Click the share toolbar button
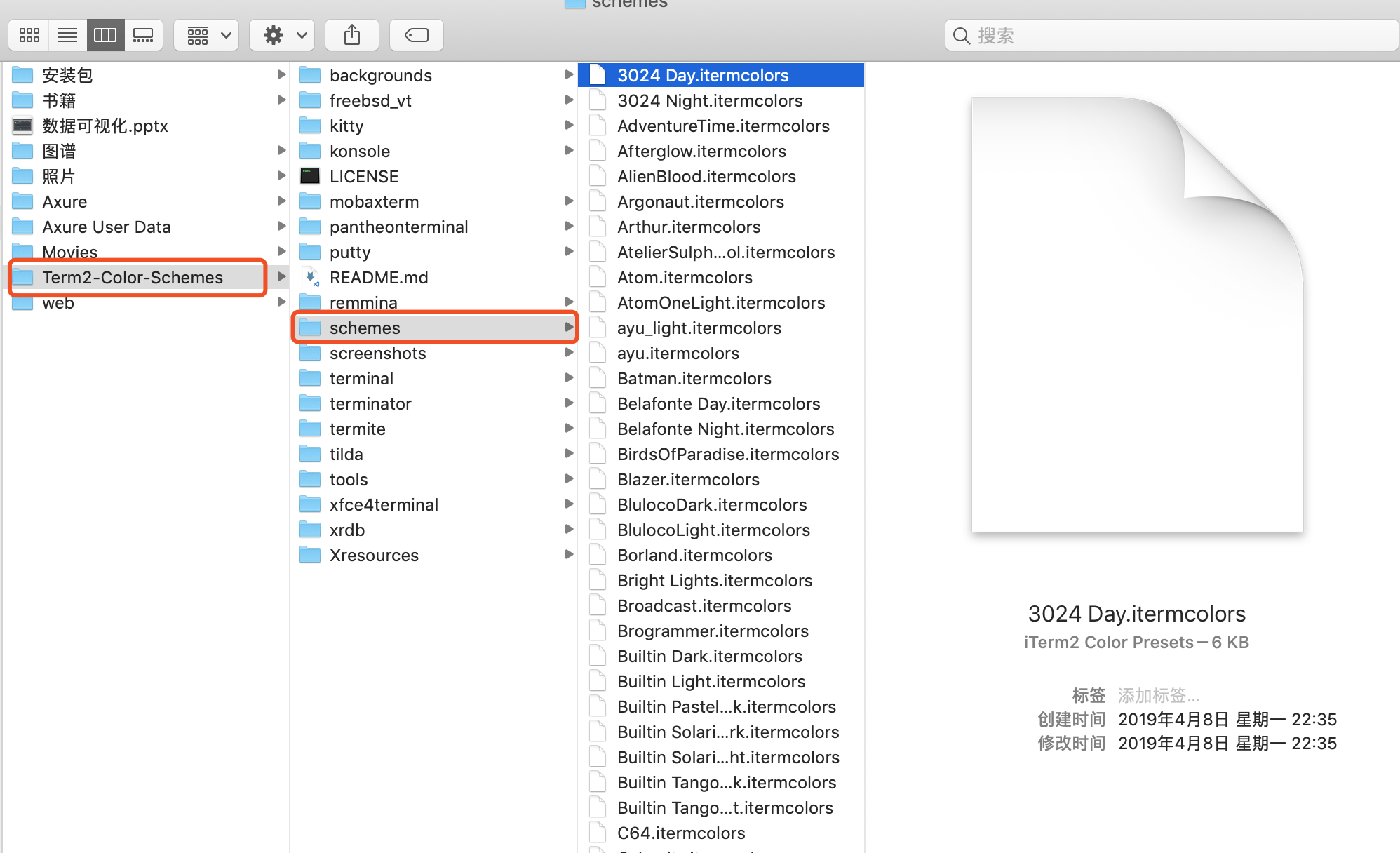Image resolution: width=1400 pixels, height=853 pixels. coord(352,35)
